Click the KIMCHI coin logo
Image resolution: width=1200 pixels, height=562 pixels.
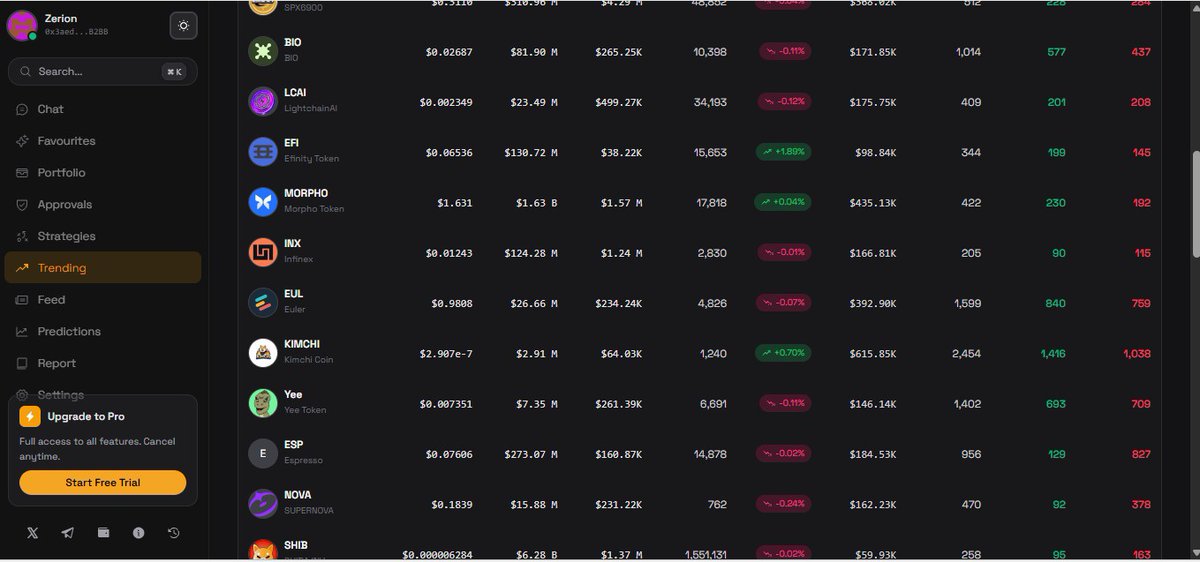pos(262,353)
